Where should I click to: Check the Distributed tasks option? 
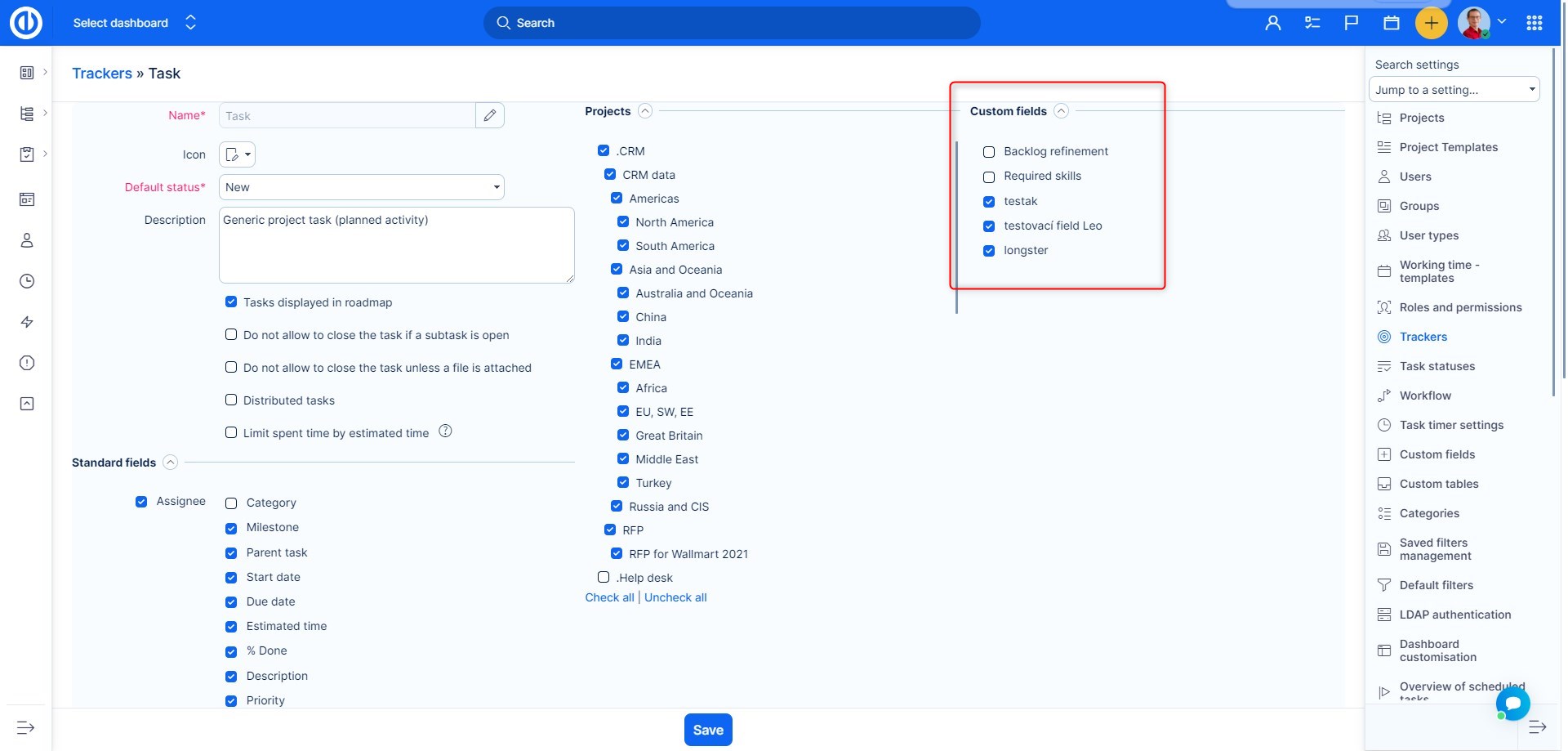pyautogui.click(x=231, y=400)
